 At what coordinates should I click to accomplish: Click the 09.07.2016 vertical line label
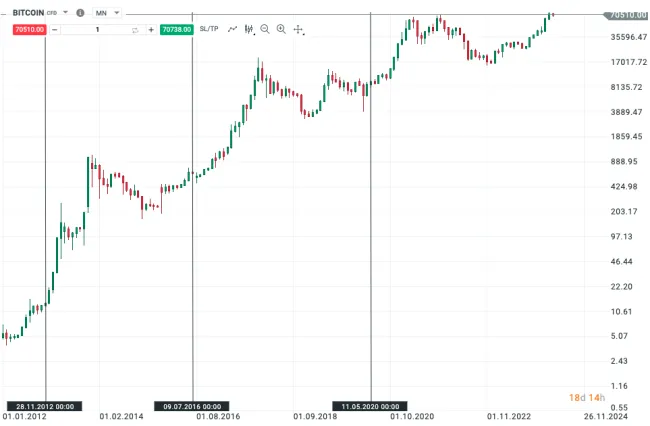point(192,406)
